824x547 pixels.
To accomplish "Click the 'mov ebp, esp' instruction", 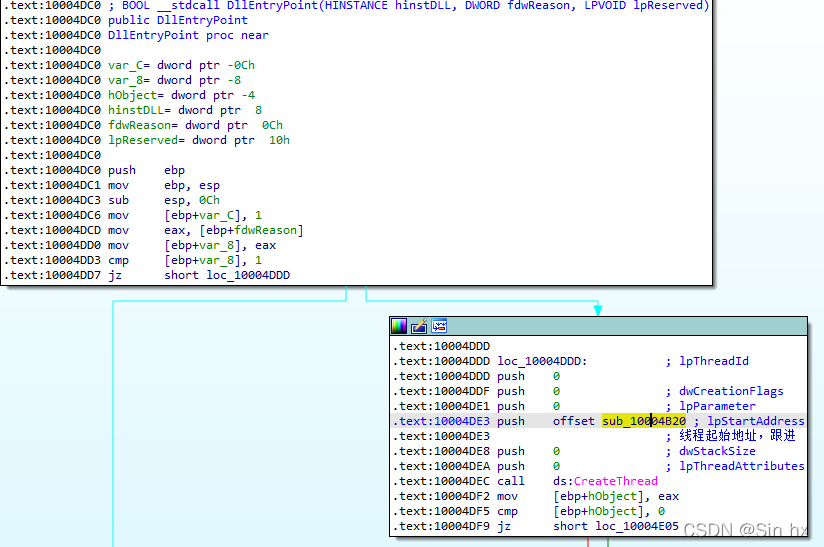I will tap(164, 185).
